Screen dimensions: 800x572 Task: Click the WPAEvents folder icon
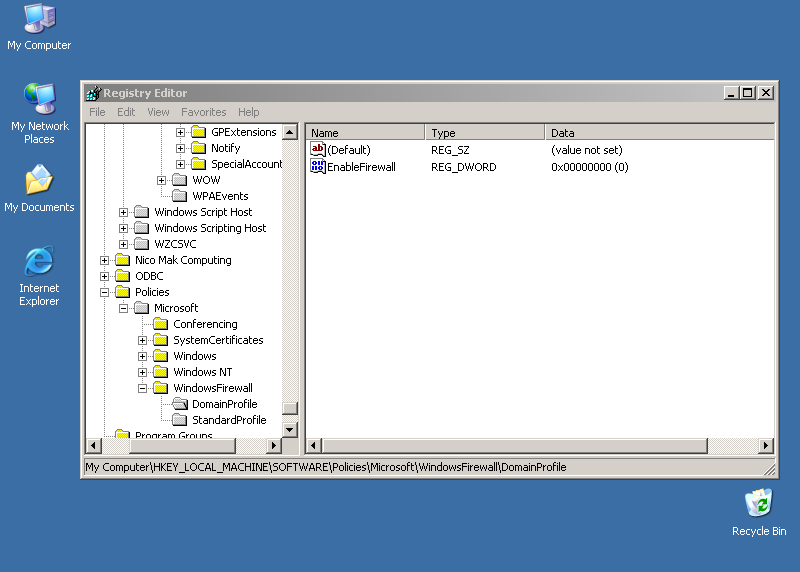point(179,196)
